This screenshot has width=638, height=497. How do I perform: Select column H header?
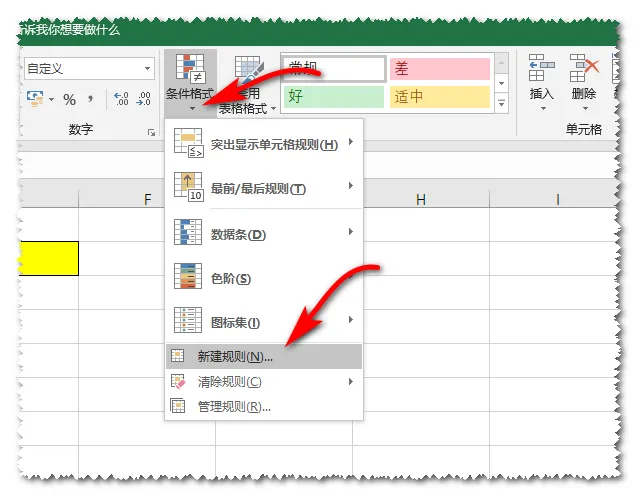point(421,199)
